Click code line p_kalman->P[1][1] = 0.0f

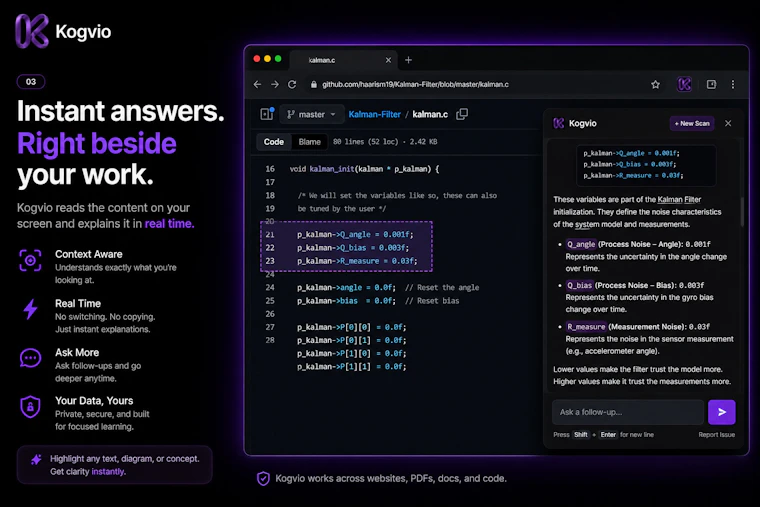coord(351,367)
